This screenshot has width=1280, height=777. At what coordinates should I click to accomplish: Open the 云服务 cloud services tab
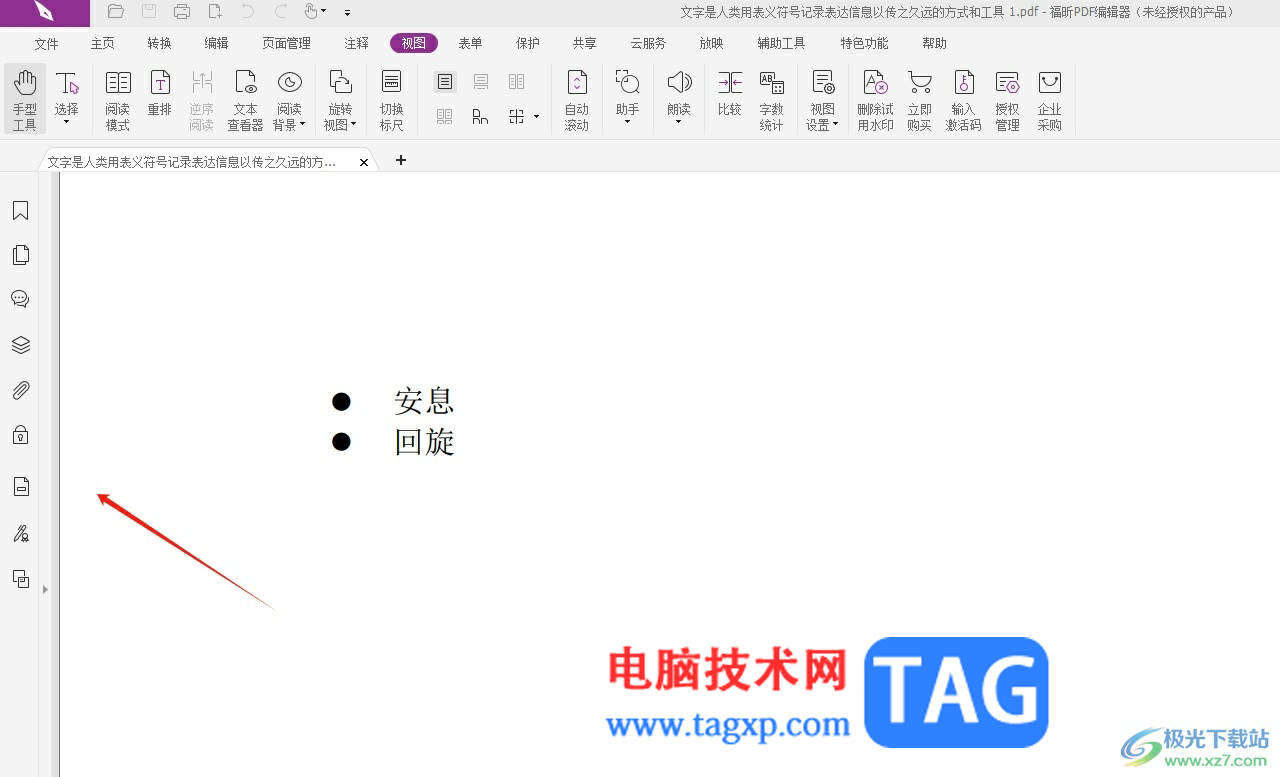coord(648,44)
